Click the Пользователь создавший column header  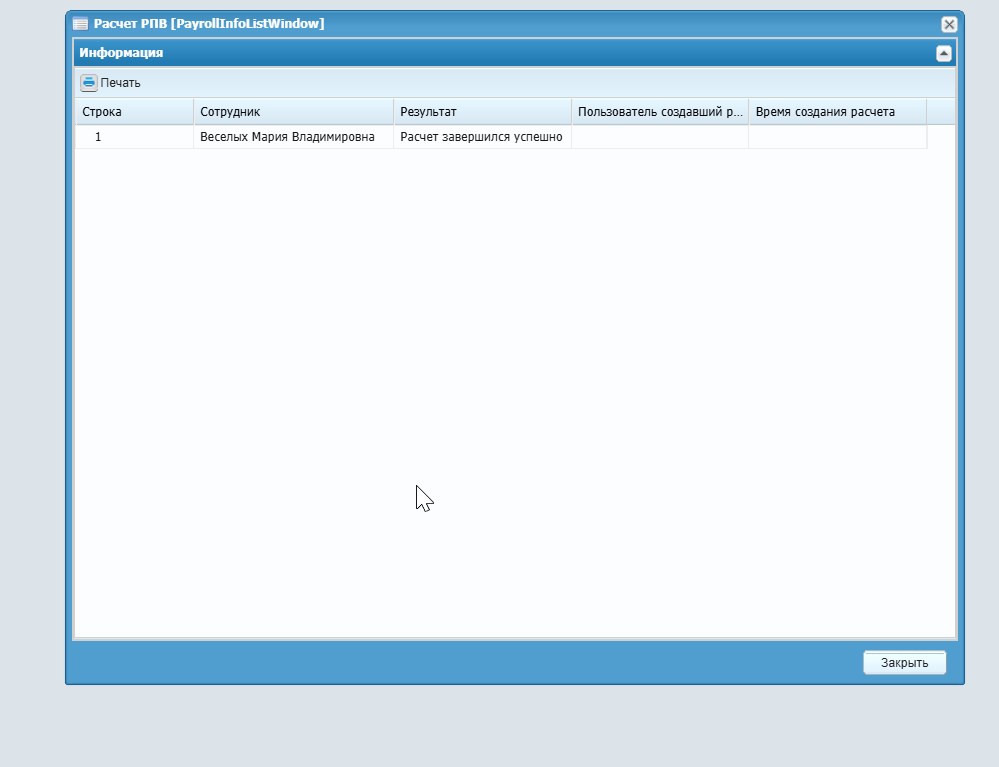pyautogui.click(x=660, y=111)
